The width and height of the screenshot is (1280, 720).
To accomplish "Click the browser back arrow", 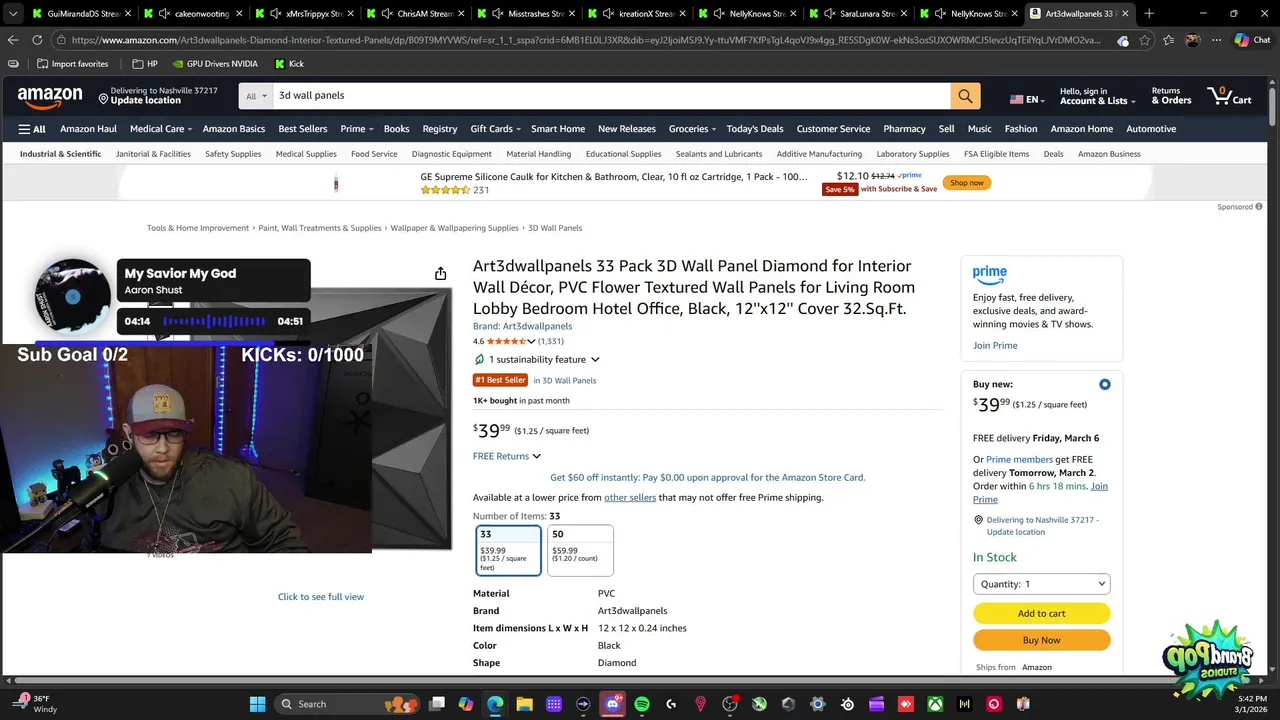I will [13, 40].
